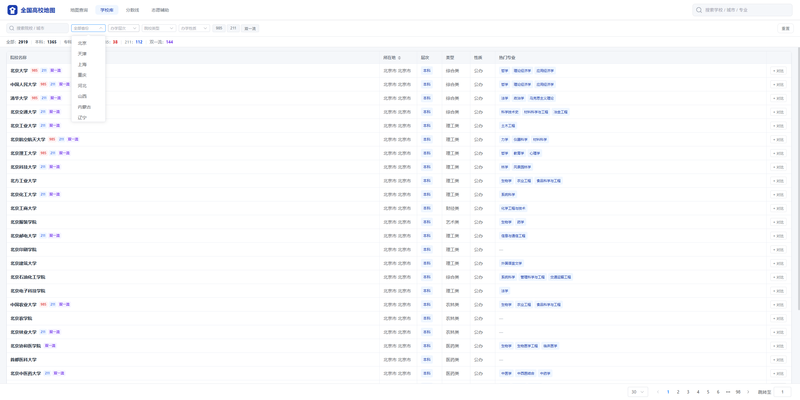Click the 心理学 tag in 北京理工大学 row
The width and height of the screenshot is (800, 400).
tap(534, 153)
